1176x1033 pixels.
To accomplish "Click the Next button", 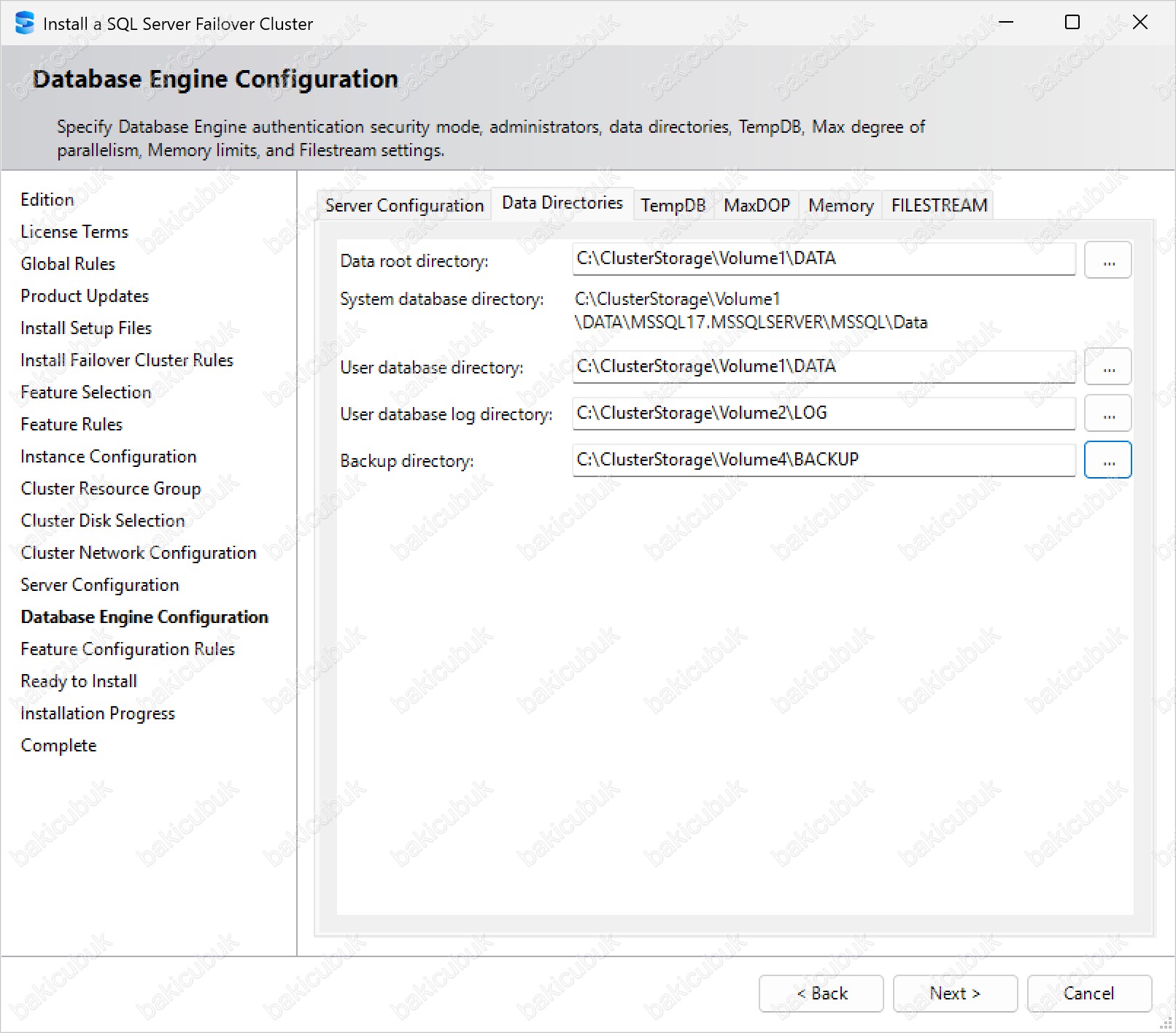I will click(x=955, y=994).
